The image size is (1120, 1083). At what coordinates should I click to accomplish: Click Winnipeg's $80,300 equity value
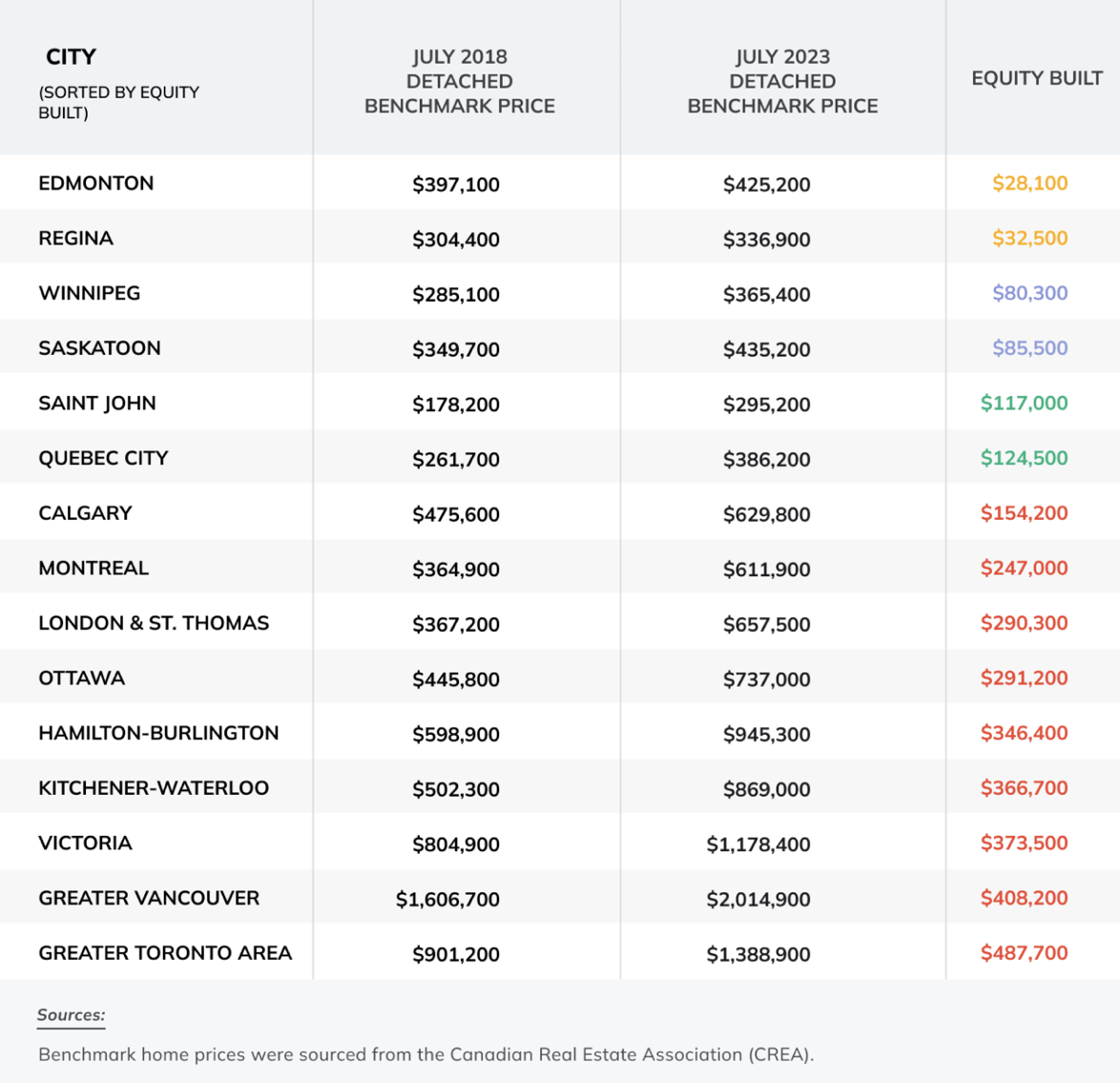[1029, 293]
